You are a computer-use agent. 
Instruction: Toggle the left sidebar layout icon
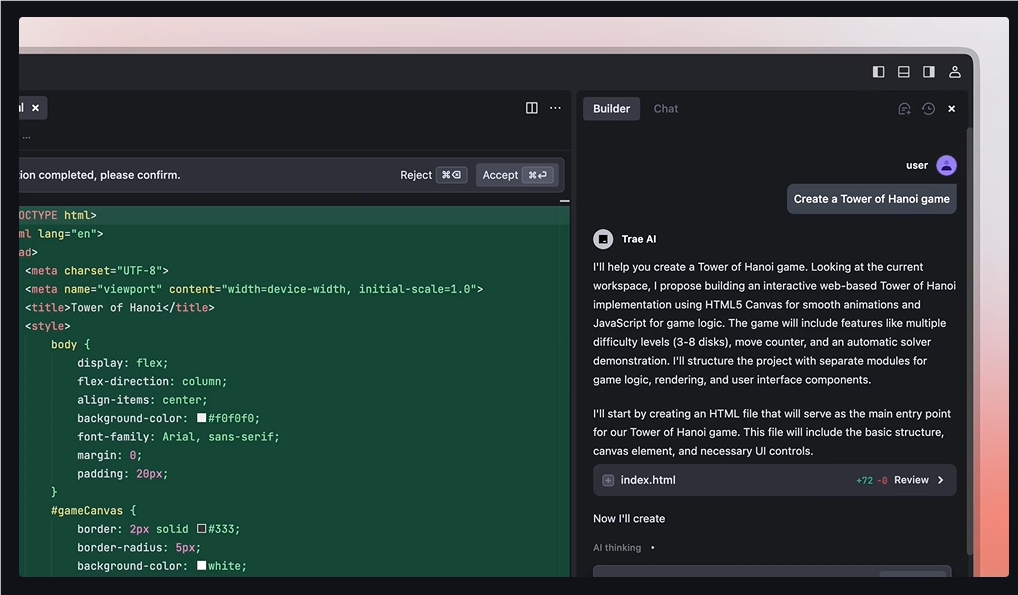coord(878,71)
